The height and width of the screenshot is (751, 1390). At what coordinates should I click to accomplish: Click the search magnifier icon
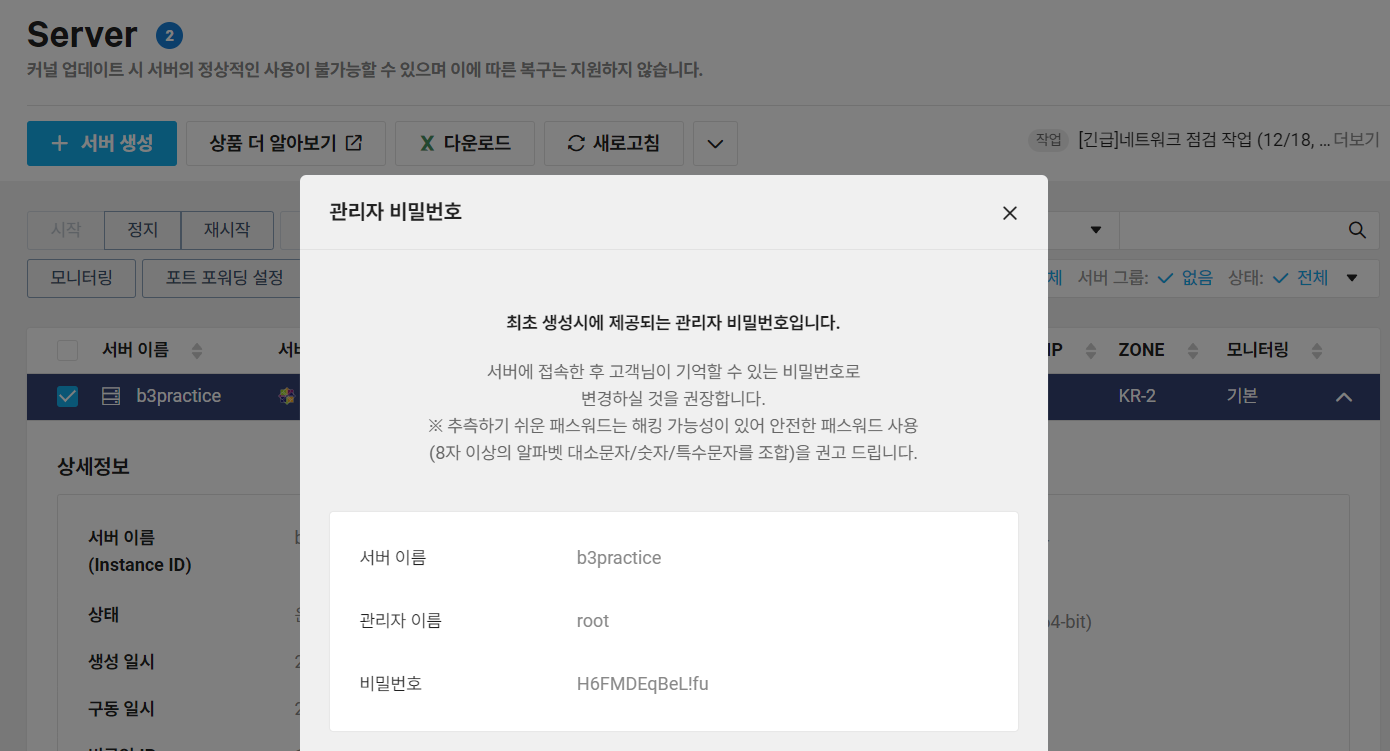tap(1356, 229)
